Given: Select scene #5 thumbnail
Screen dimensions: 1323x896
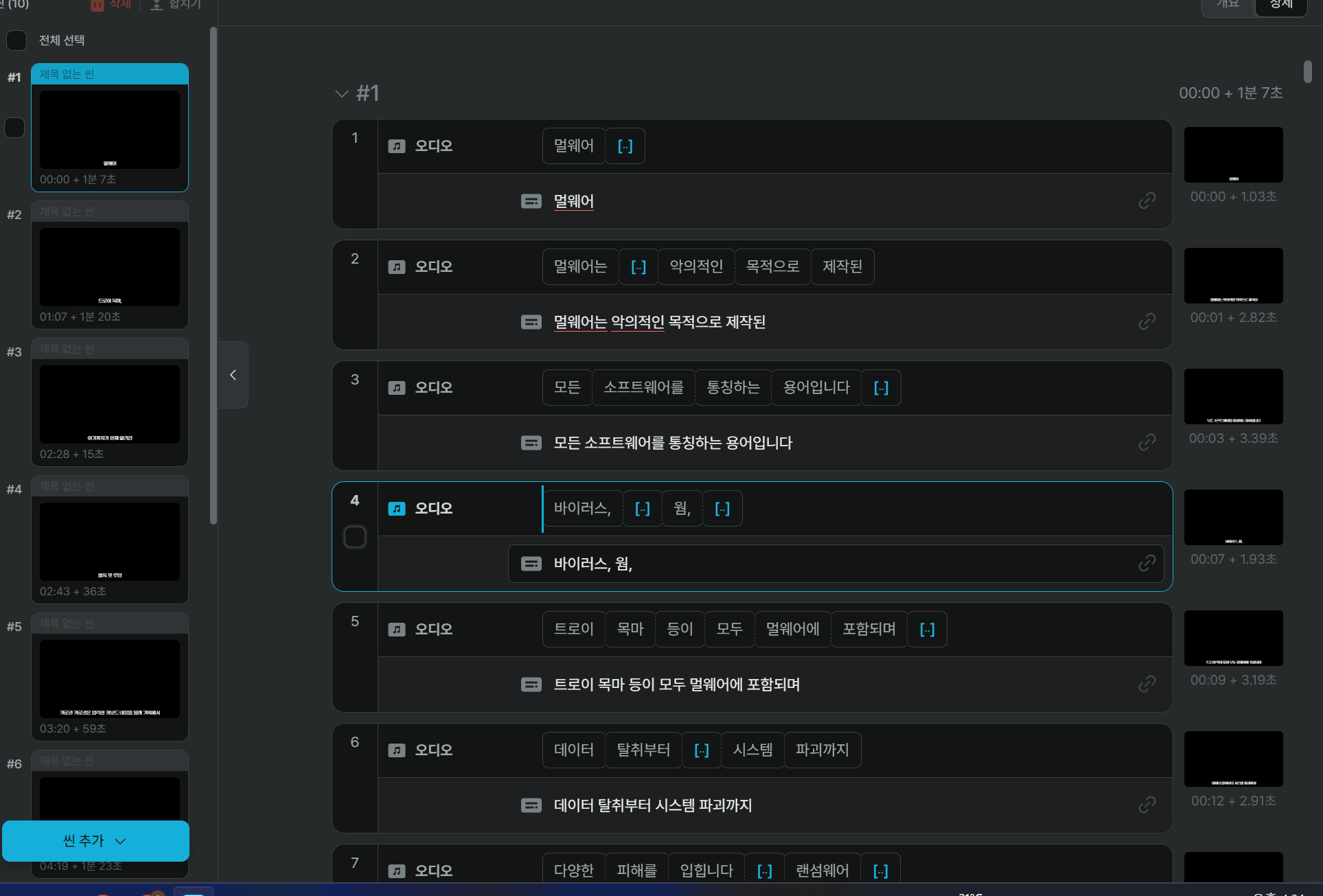Looking at the screenshot, I should pos(110,679).
